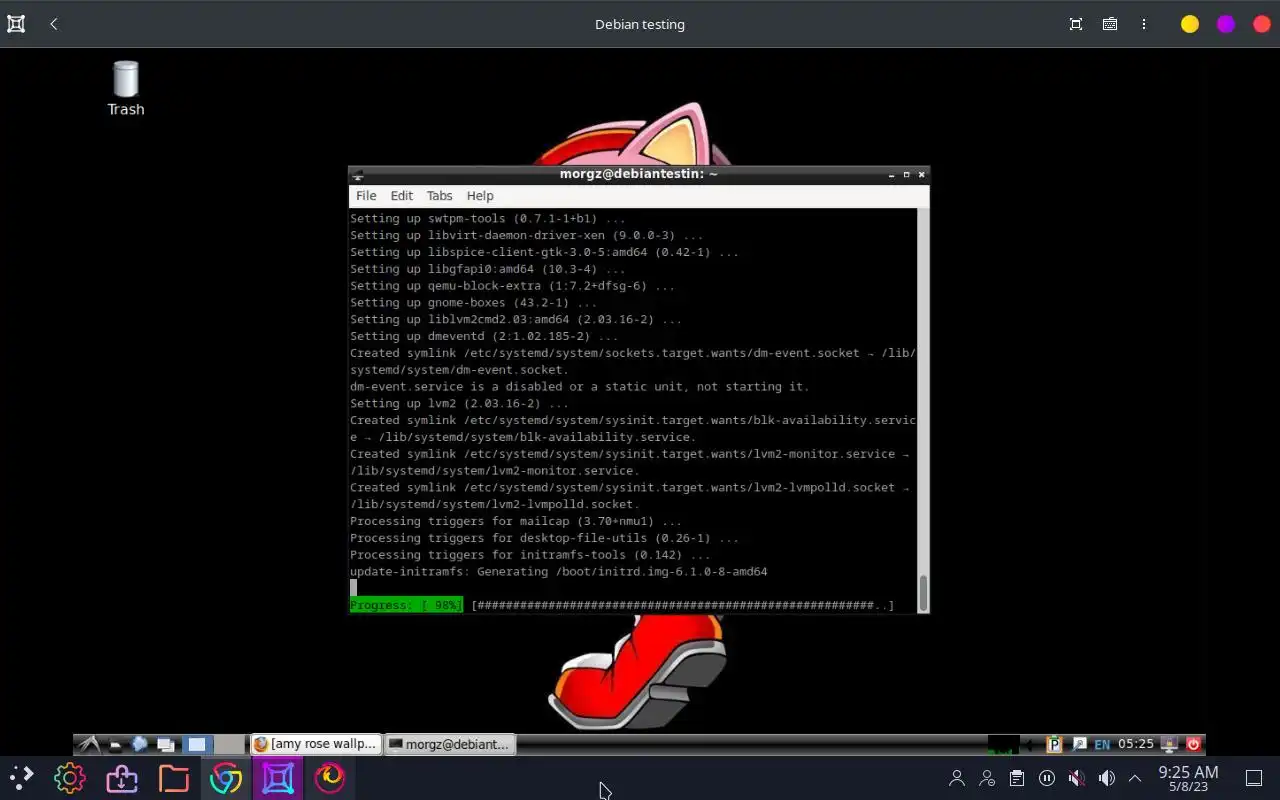Click the Boxes app icon in header

pyautogui.click(x=16, y=24)
